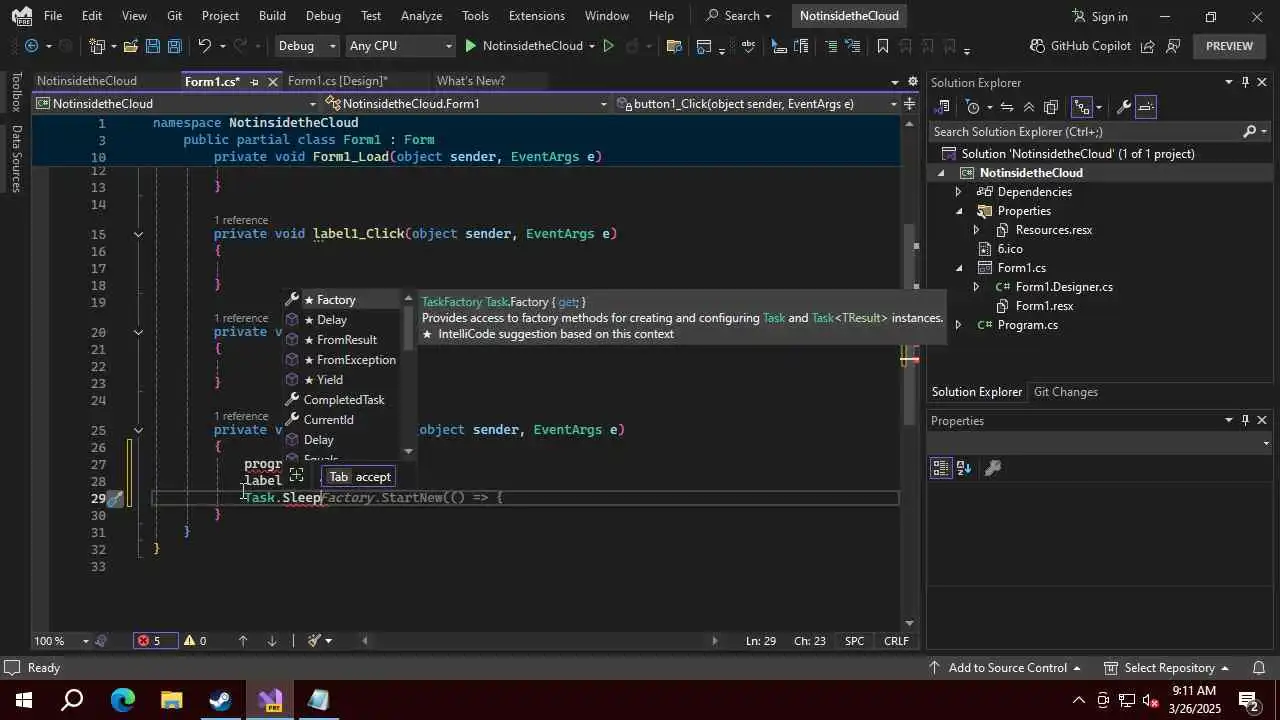
Task: Open Select Repository in the status bar
Action: coord(1165,668)
